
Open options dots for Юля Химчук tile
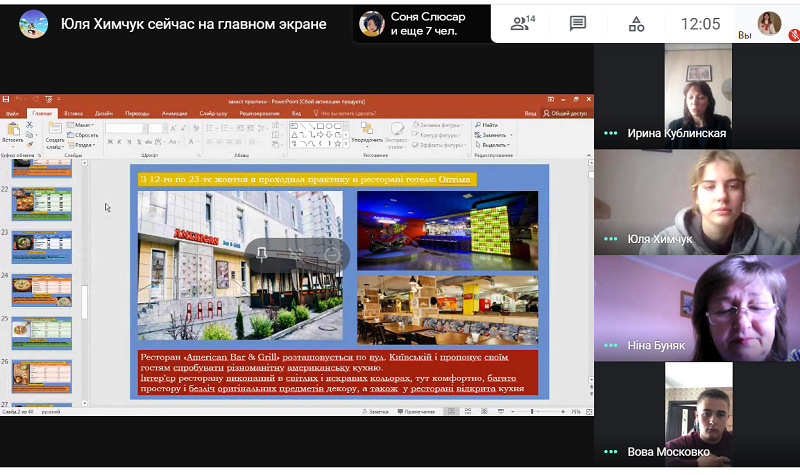(x=610, y=239)
